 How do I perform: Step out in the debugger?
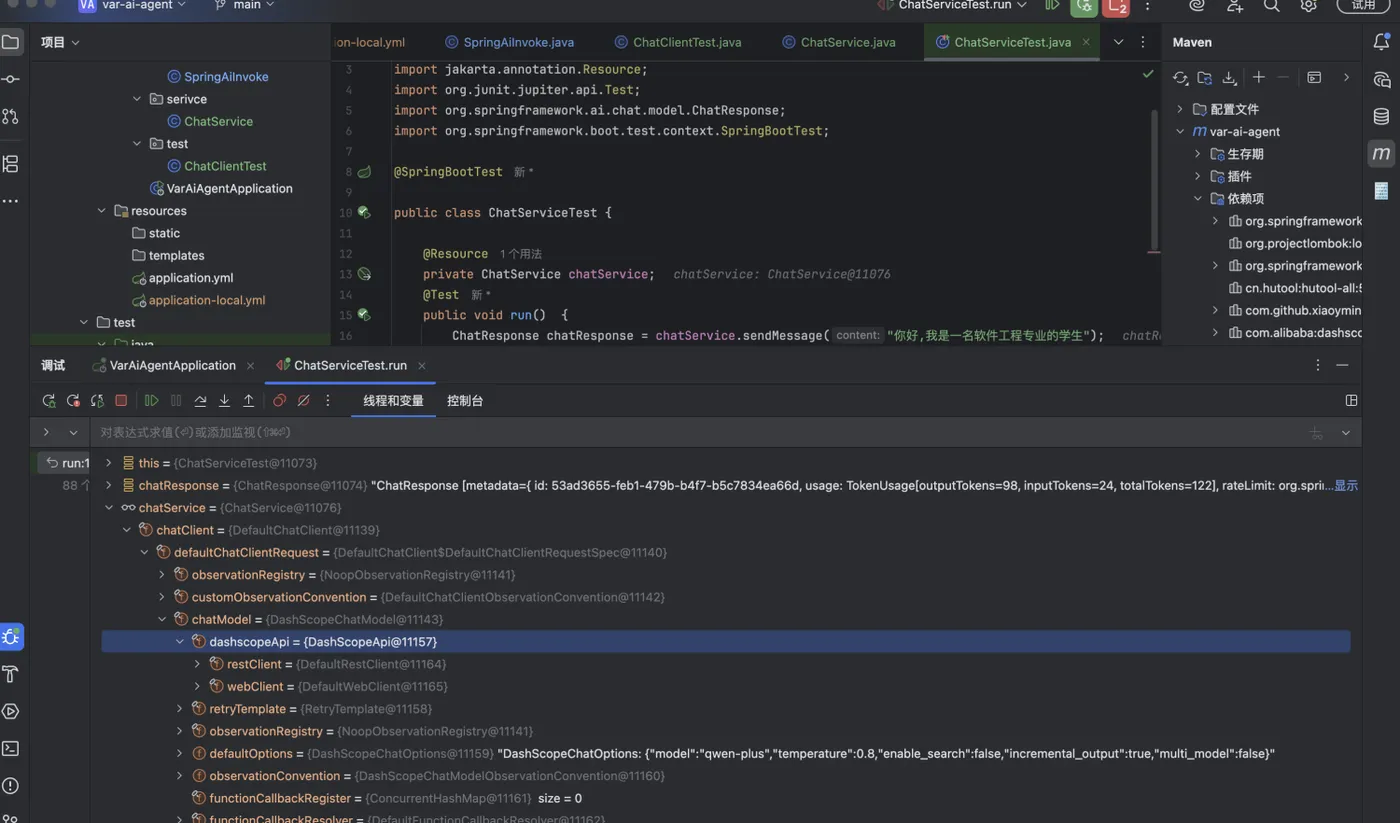(x=248, y=400)
